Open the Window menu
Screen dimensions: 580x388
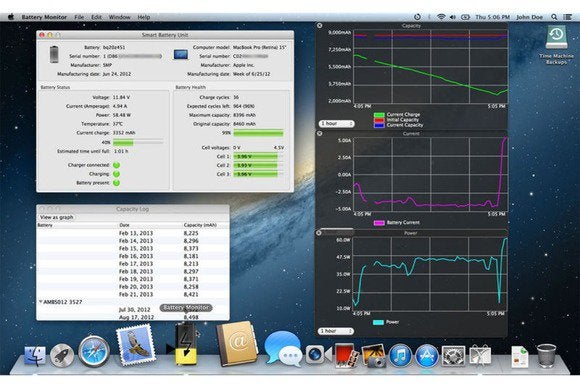click(119, 17)
